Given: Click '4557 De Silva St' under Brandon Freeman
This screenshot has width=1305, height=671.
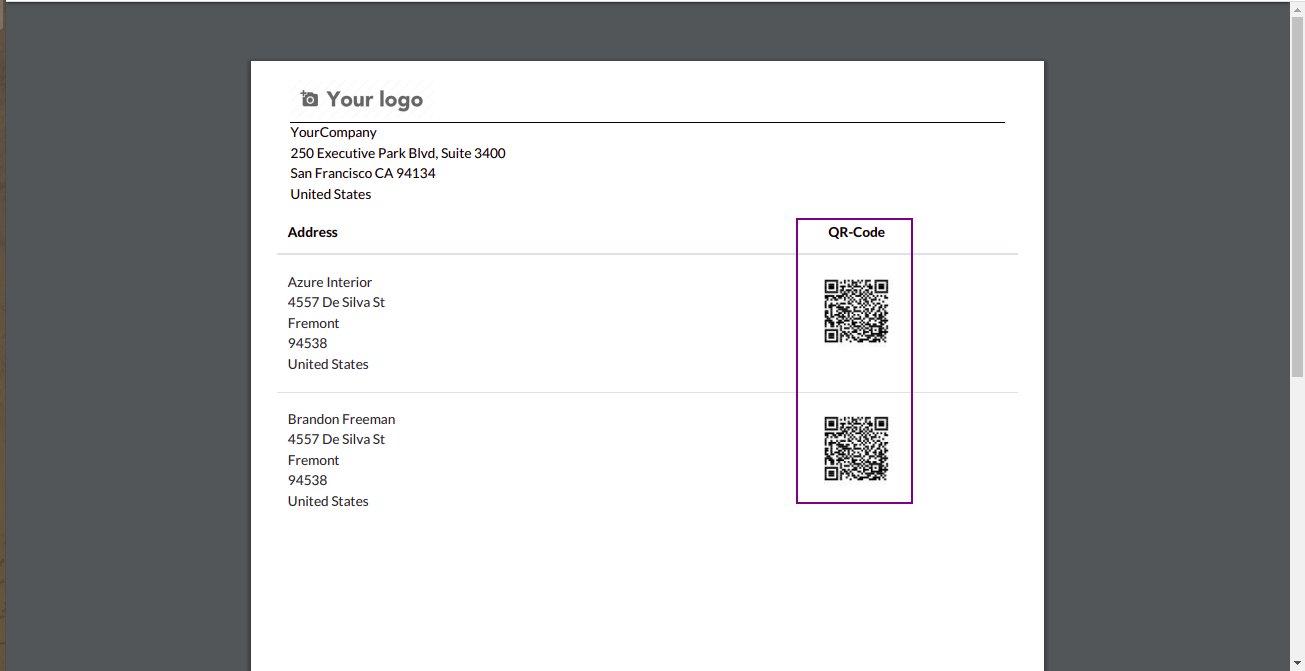Looking at the screenshot, I should (x=336, y=439).
